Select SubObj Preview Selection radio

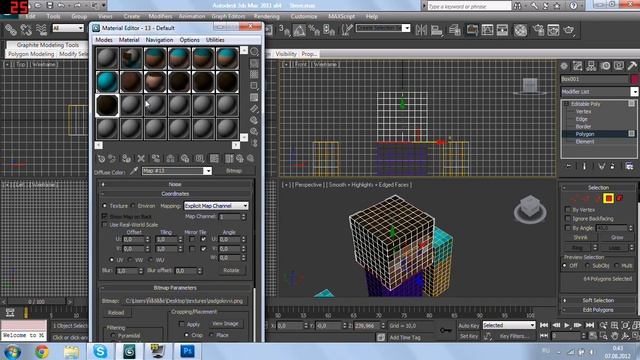pyautogui.click(x=587, y=265)
